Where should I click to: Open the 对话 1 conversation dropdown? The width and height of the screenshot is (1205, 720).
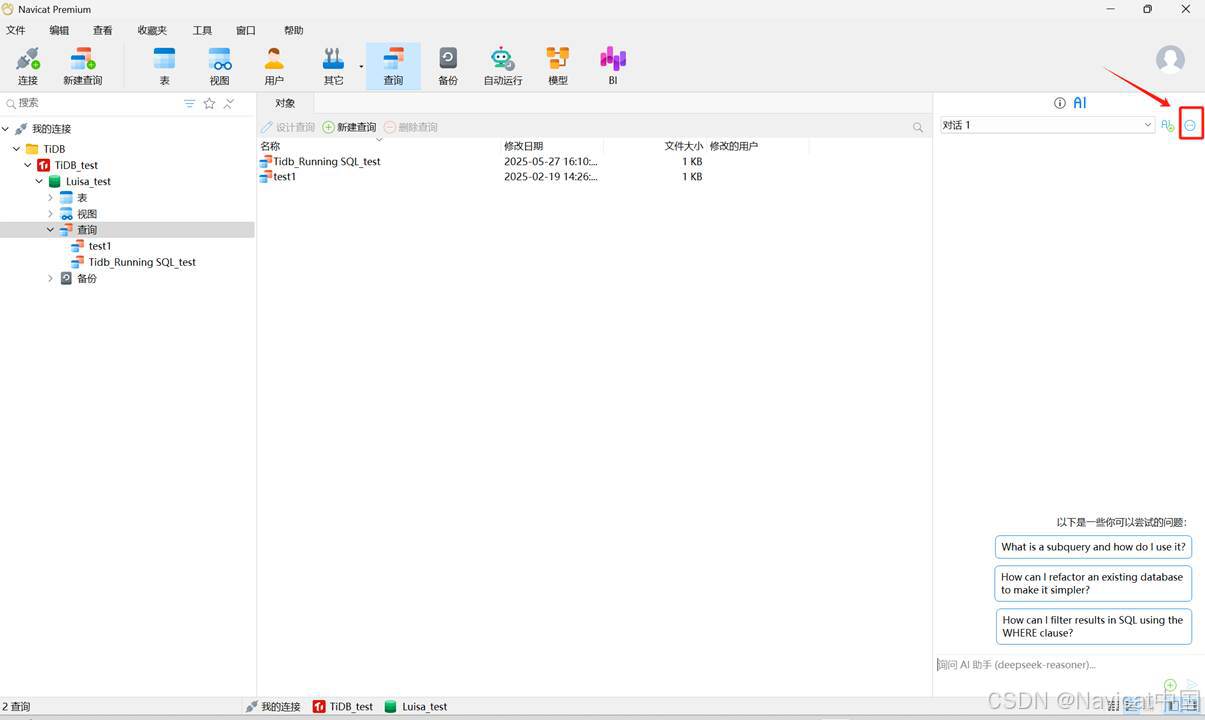[x=1047, y=125]
